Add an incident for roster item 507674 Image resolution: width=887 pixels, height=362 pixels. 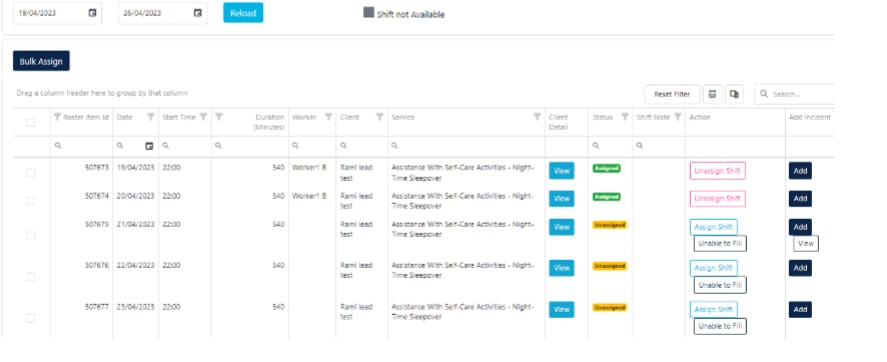pyautogui.click(x=800, y=199)
